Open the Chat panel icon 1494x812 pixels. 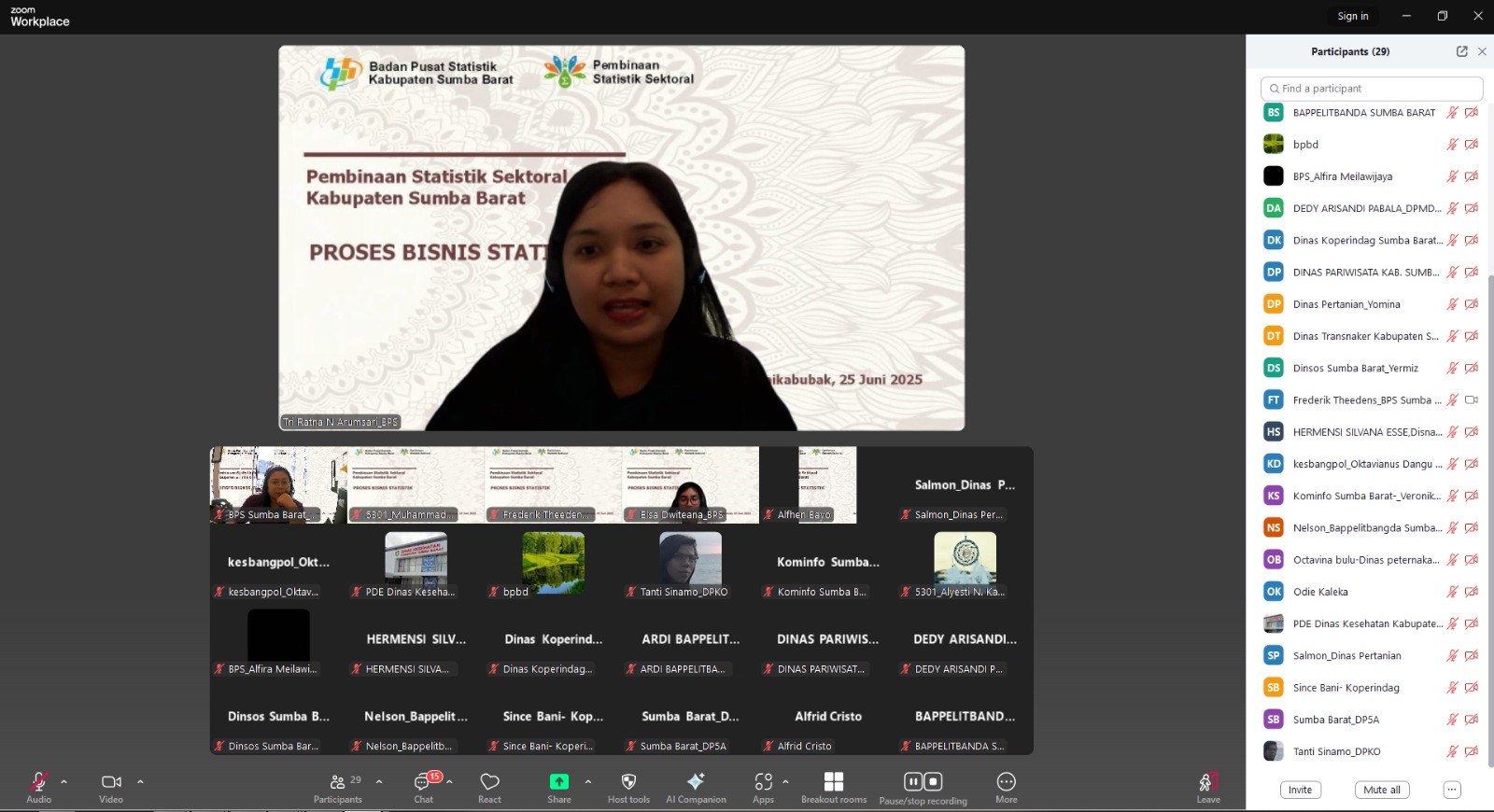click(x=424, y=782)
